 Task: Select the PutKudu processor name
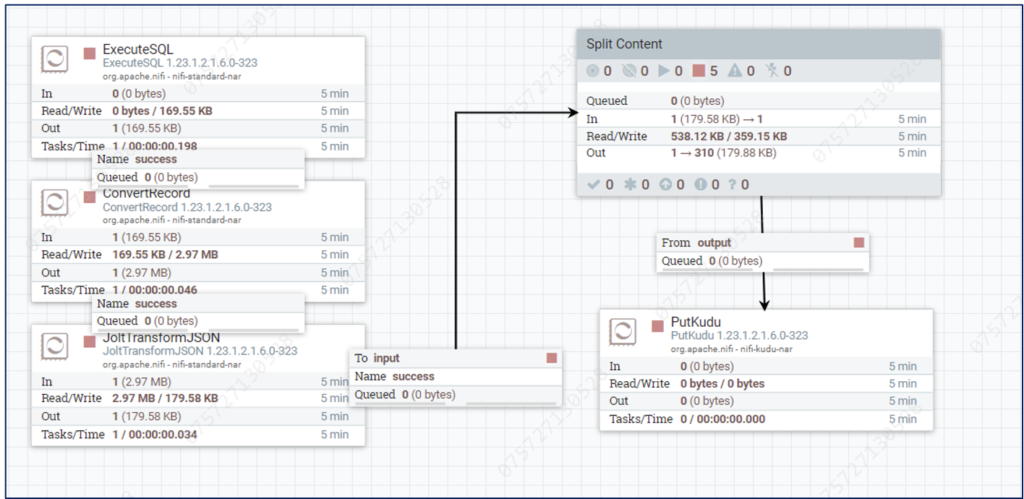pyautogui.click(x=696, y=322)
